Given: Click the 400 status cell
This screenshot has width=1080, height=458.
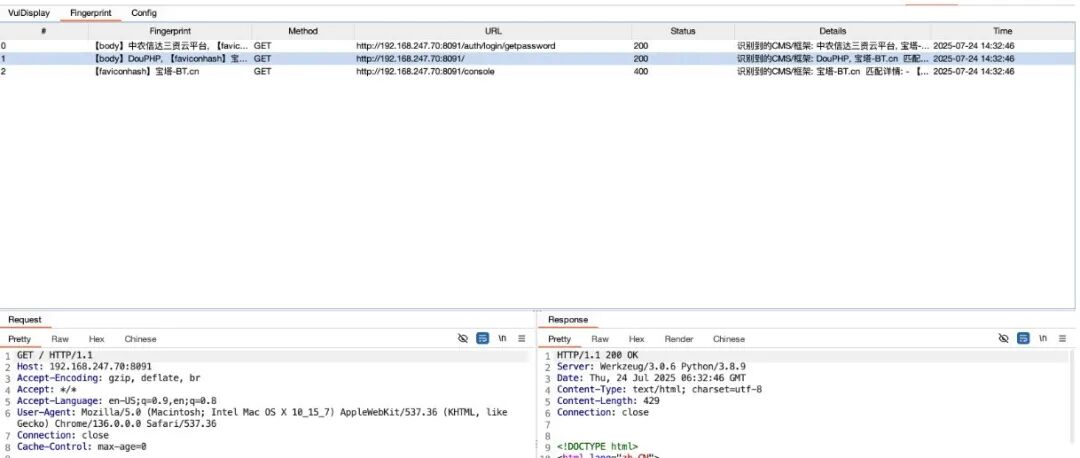Looking at the screenshot, I should [683, 72].
